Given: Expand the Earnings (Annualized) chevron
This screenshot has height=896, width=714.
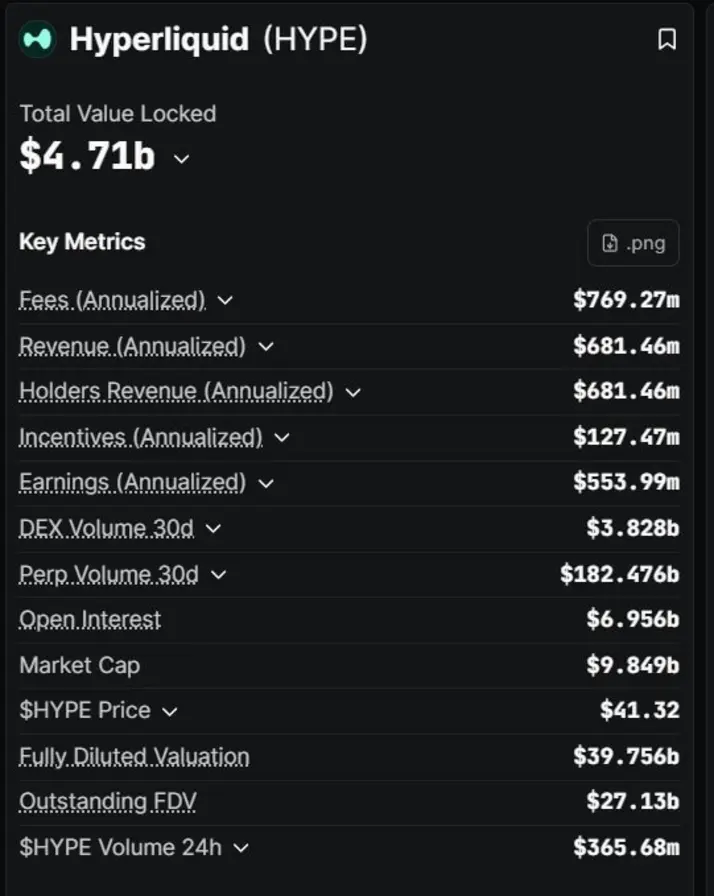Looking at the screenshot, I should tap(266, 483).
